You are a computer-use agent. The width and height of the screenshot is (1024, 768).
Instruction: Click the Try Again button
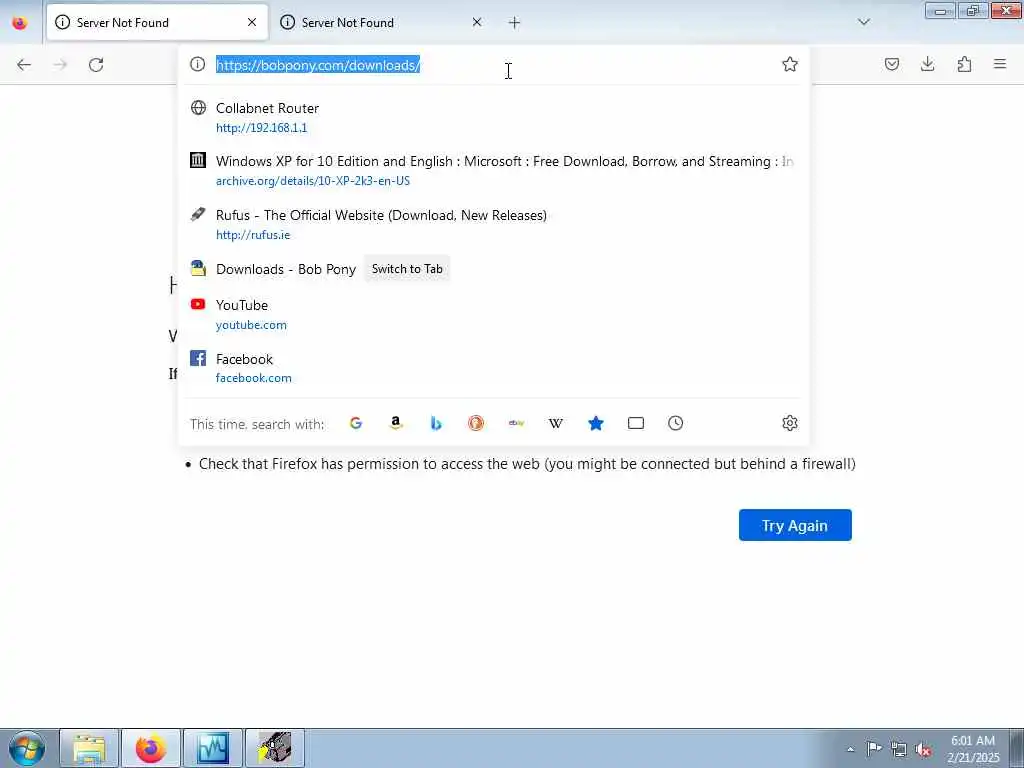[795, 525]
